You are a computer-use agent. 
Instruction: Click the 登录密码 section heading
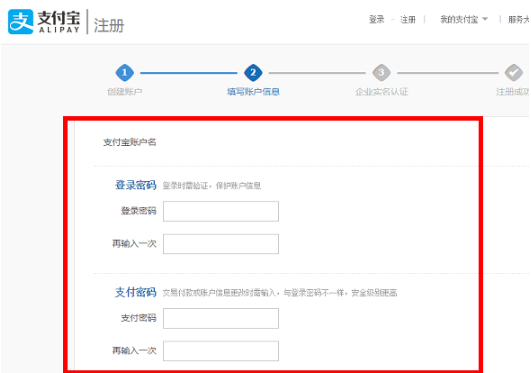pos(135,185)
